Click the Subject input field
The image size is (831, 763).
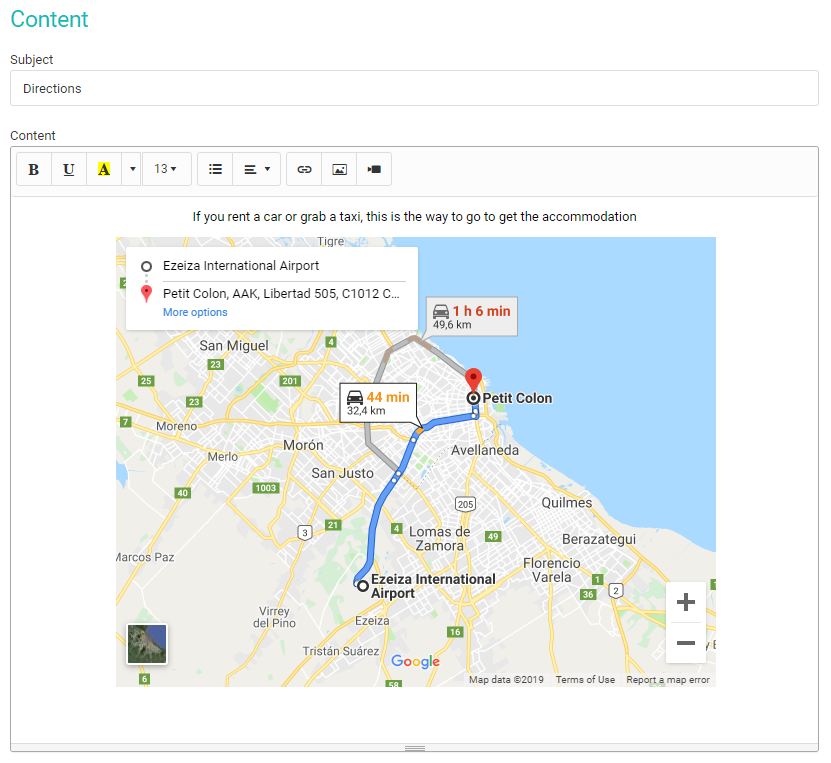click(414, 88)
